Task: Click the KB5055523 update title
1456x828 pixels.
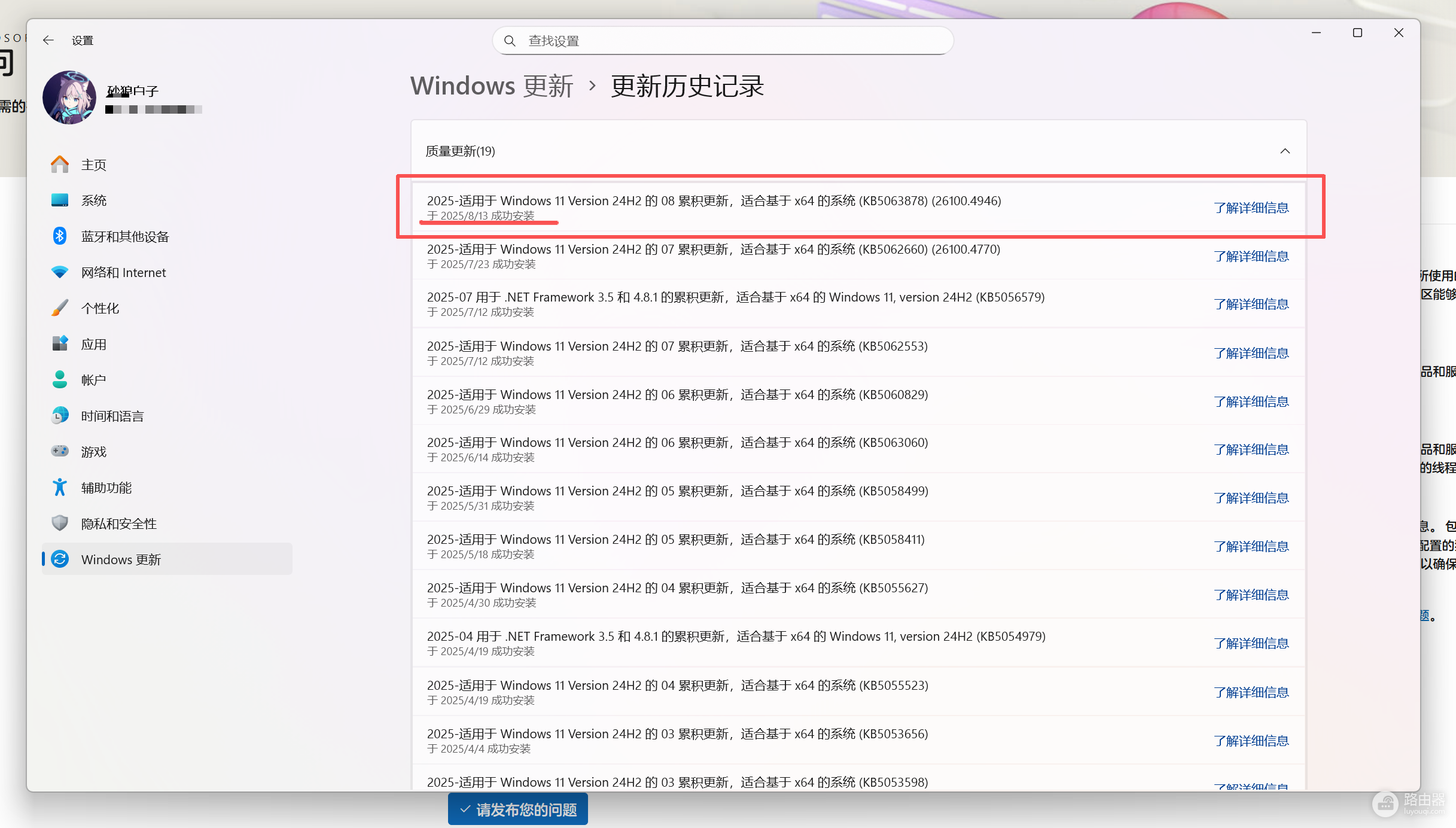Action: pyautogui.click(x=677, y=685)
